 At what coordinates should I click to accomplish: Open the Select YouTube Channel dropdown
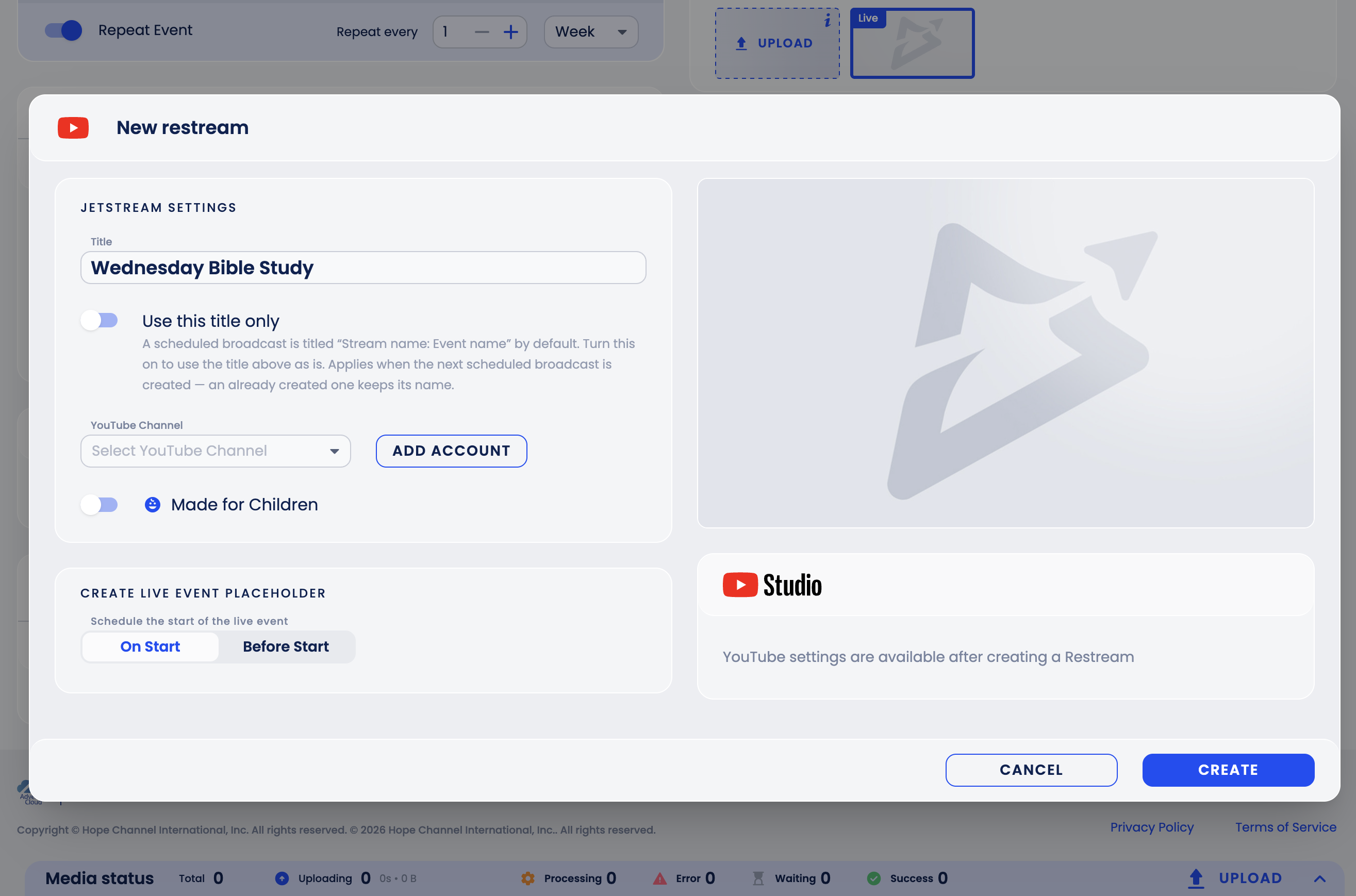(x=216, y=451)
